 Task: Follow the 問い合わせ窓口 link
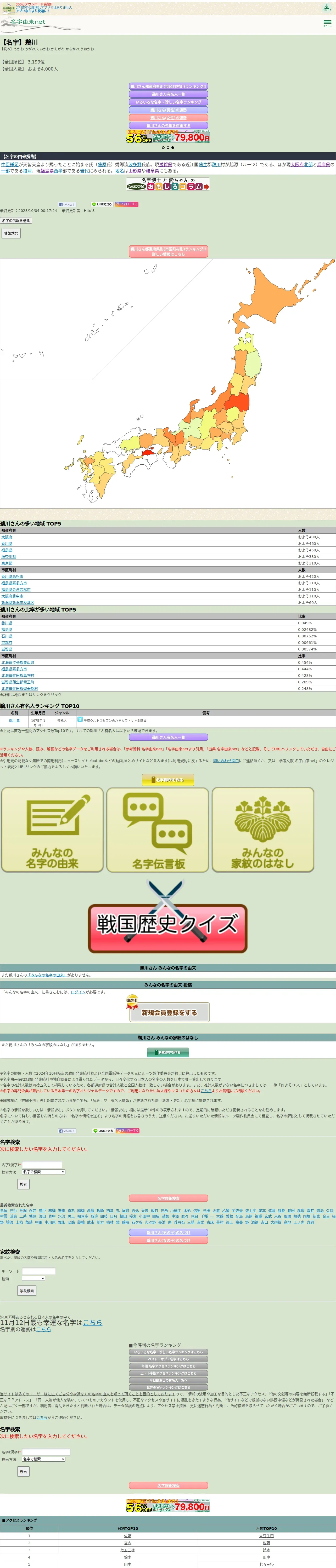click(226, 761)
